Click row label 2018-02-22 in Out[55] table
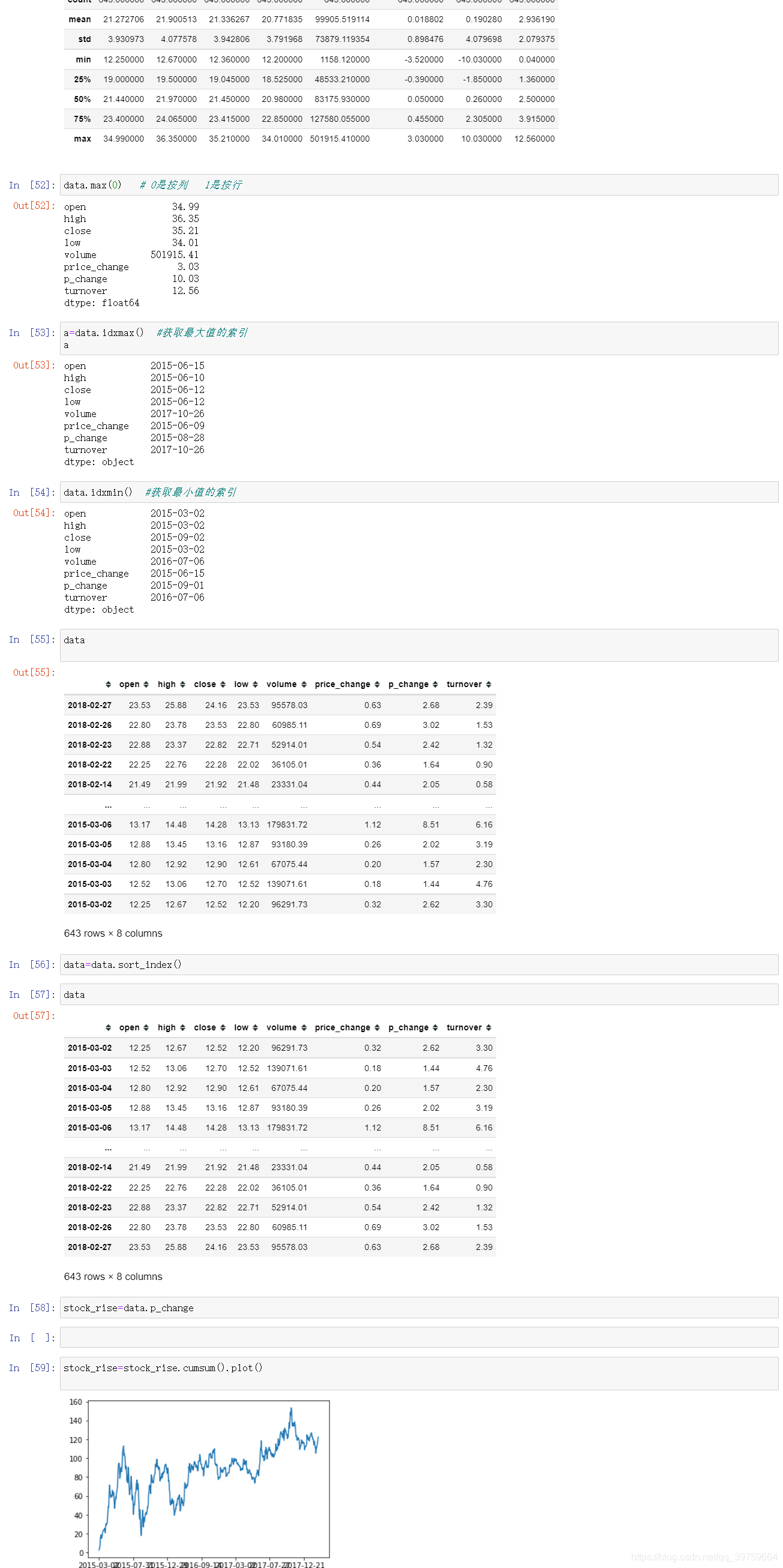 point(89,764)
